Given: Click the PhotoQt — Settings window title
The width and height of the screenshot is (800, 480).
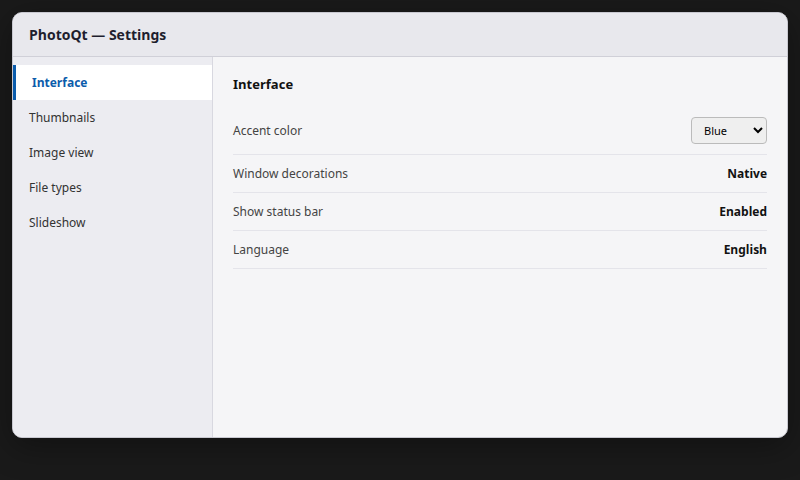Looking at the screenshot, I should (97, 35).
